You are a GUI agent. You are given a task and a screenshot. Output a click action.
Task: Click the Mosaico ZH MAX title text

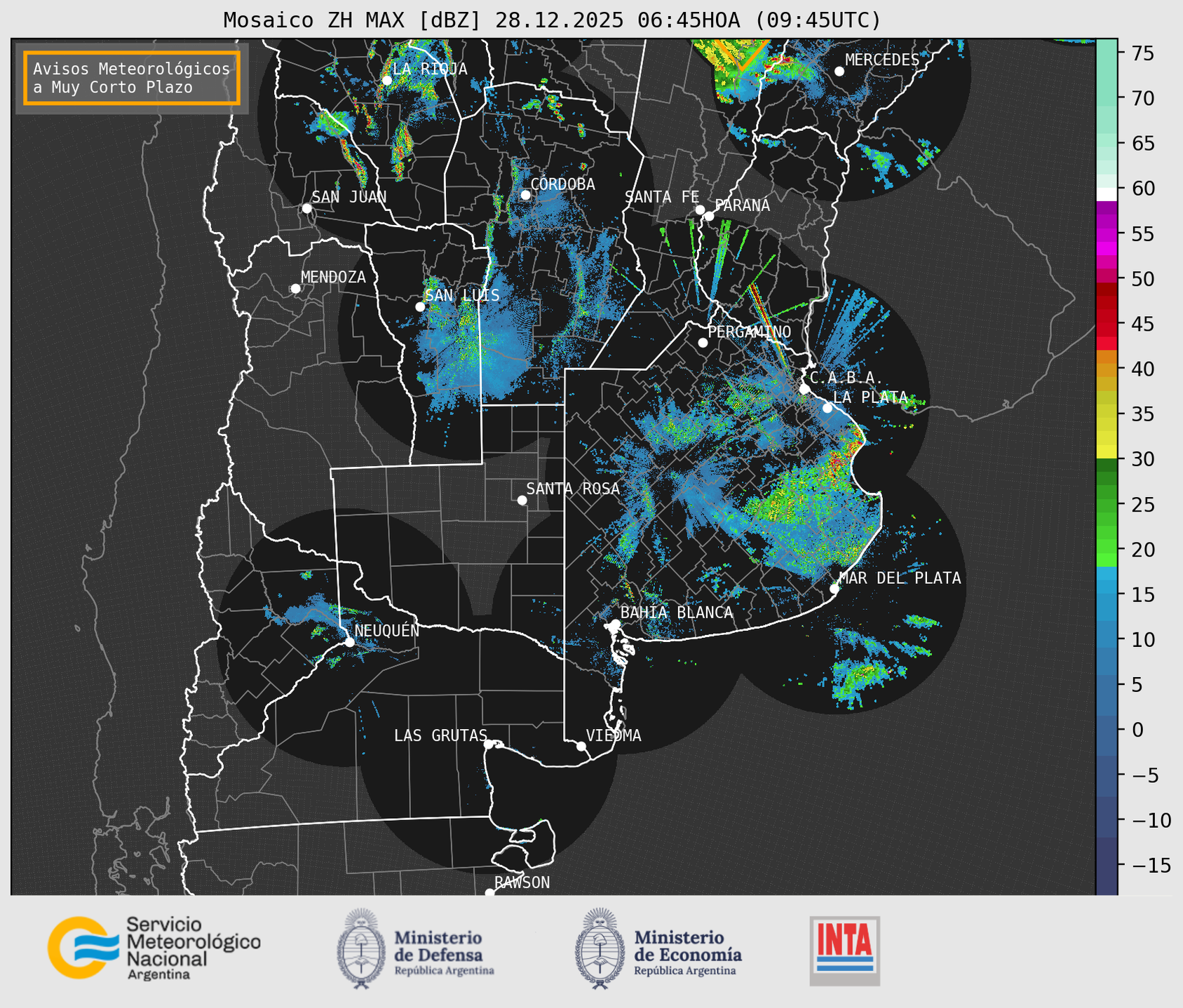[551, 20]
